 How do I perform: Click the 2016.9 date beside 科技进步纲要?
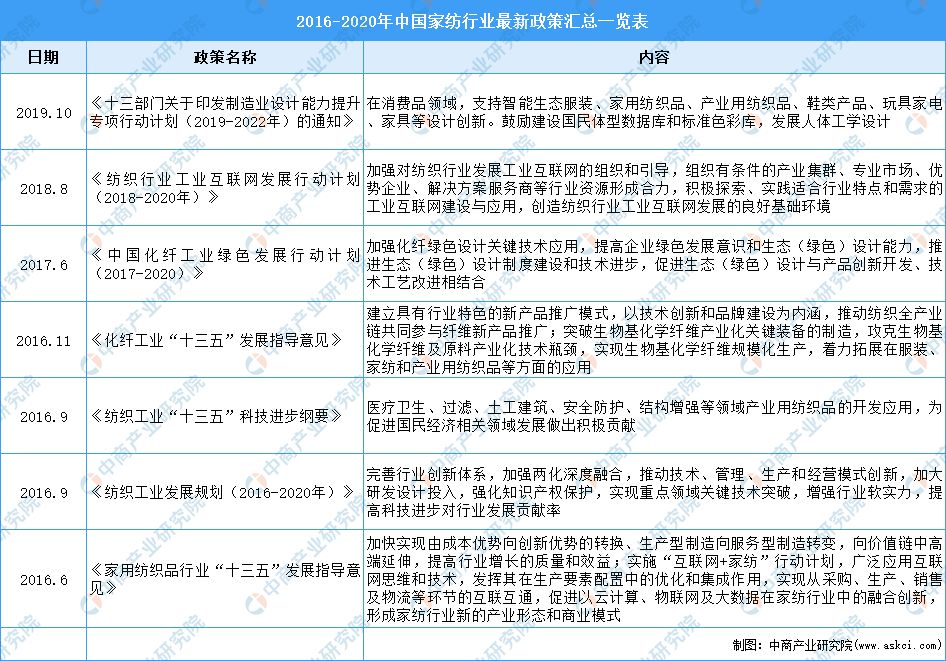pyautogui.click(x=43, y=417)
